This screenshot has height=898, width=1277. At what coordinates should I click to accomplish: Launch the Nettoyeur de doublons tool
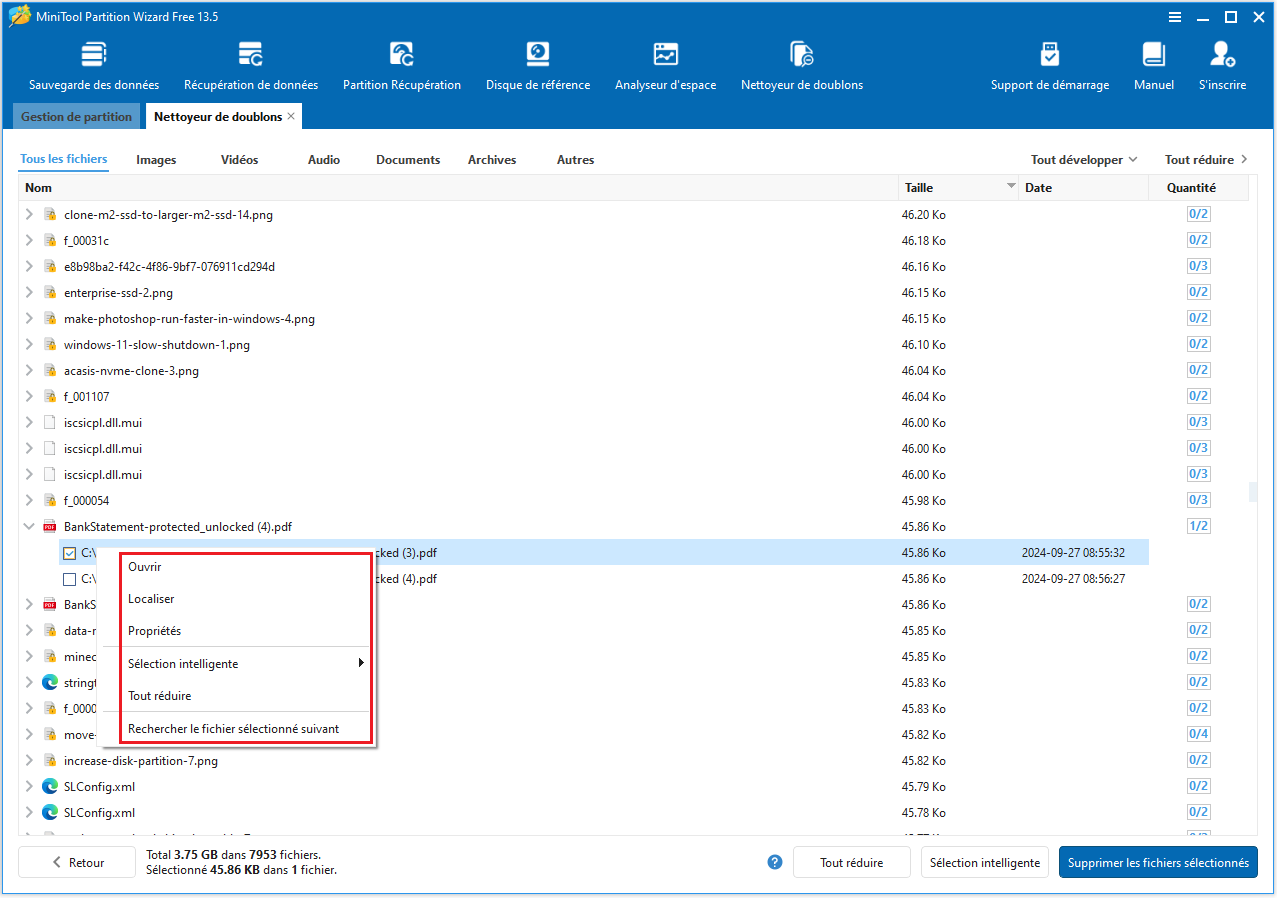pyautogui.click(x=801, y=63)
